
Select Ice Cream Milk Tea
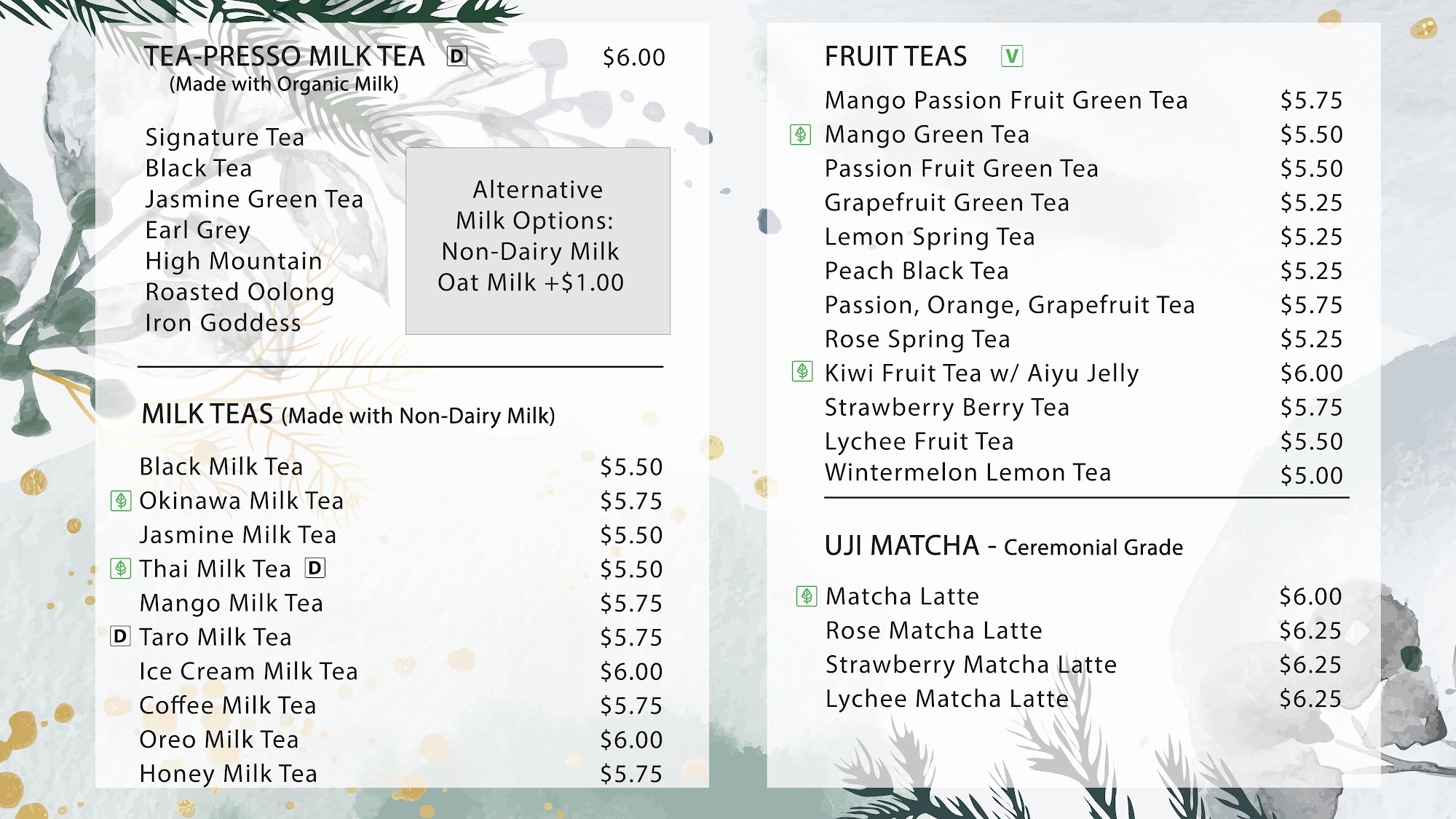pyautogui.click(x=248, y=671)
